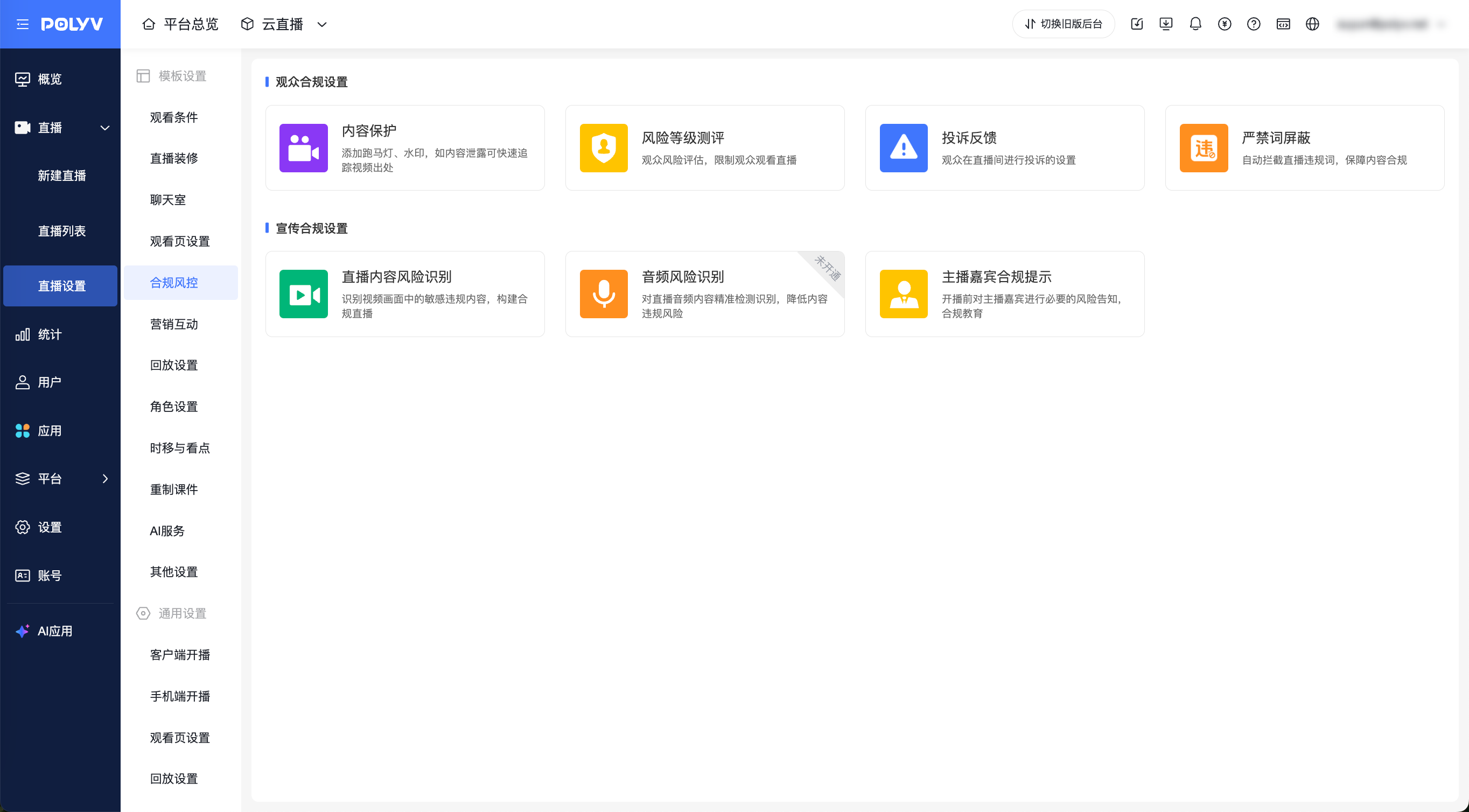The width and height of the screenshot is (1469, 812).
Task: Open the yen billing icon
Action: (x=1225, y=24)
